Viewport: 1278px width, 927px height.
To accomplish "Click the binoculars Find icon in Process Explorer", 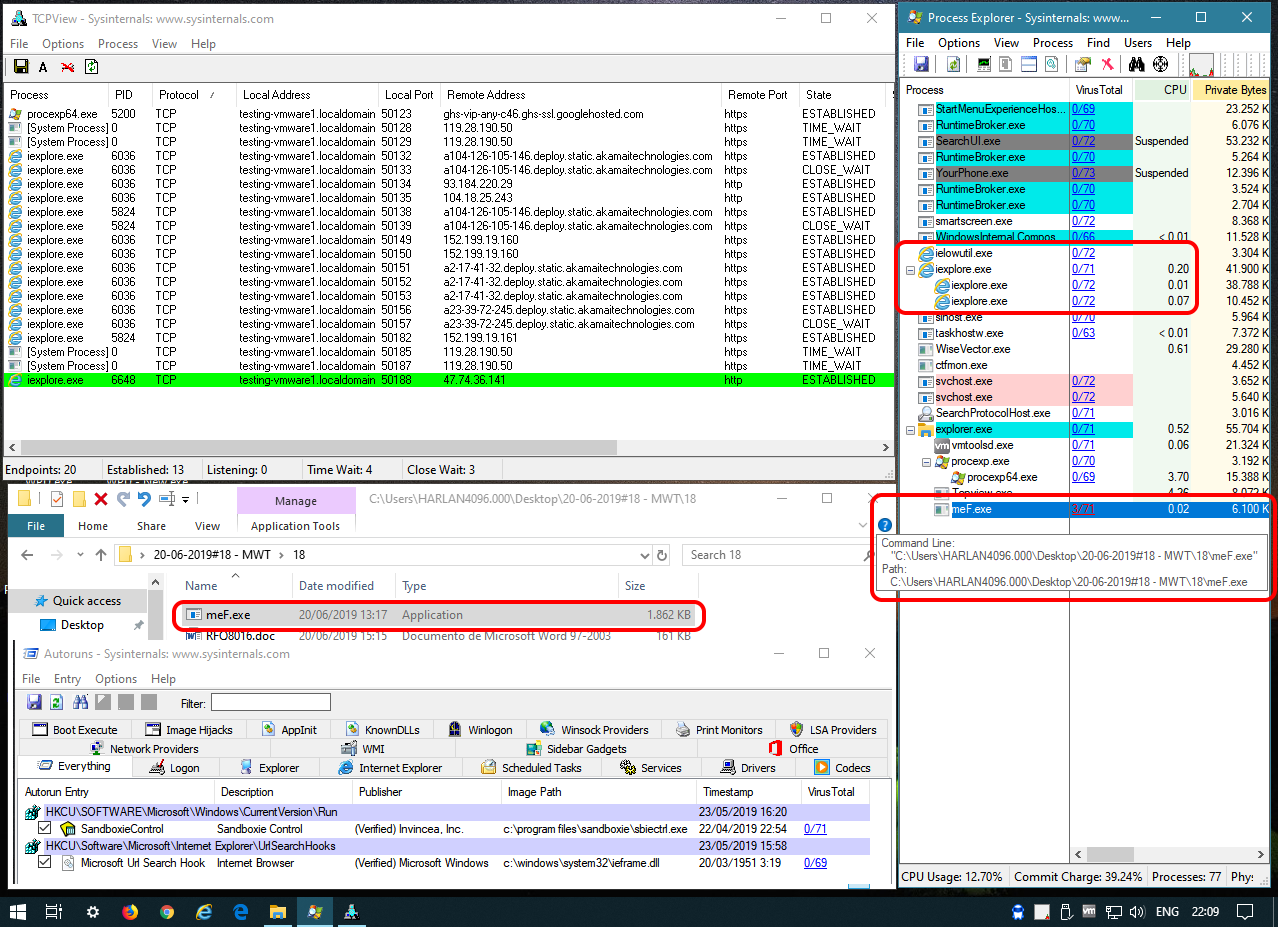I will 1137,64.
